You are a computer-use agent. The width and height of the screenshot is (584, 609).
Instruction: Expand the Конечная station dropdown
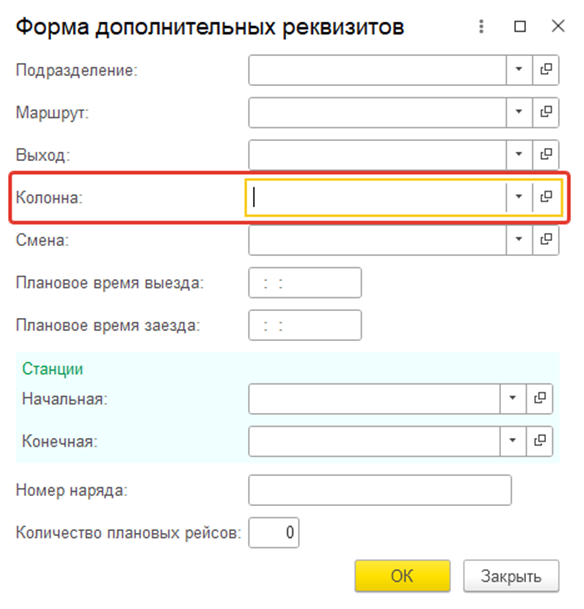513,441
